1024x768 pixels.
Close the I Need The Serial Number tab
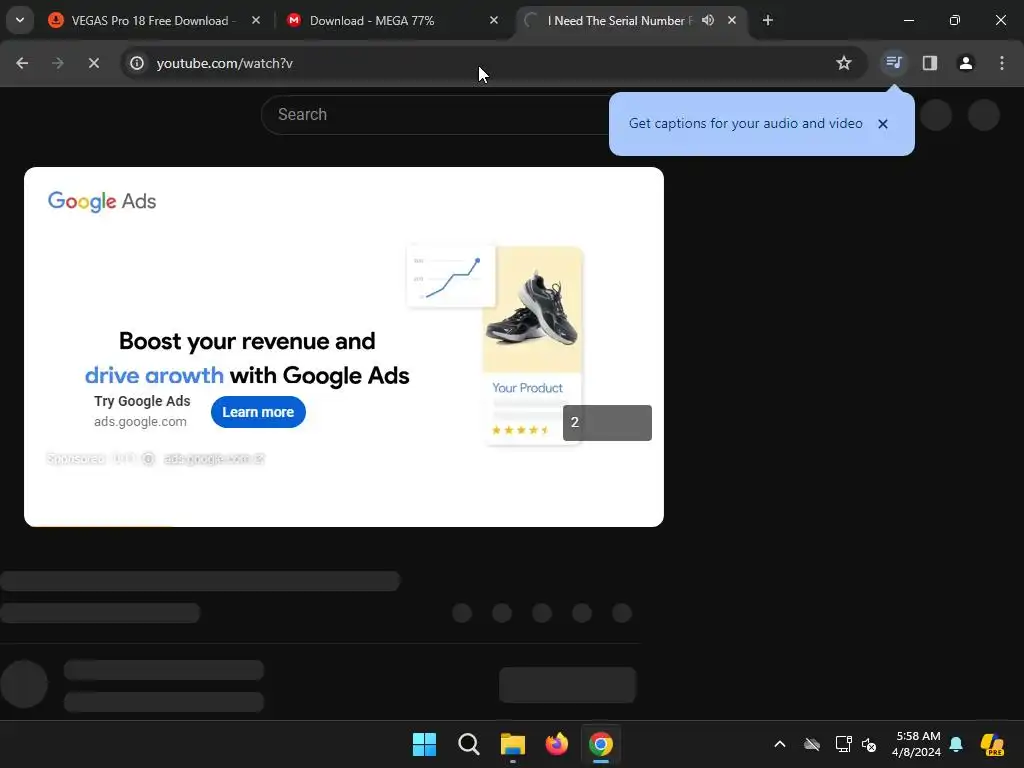click(x=732, y=21)
